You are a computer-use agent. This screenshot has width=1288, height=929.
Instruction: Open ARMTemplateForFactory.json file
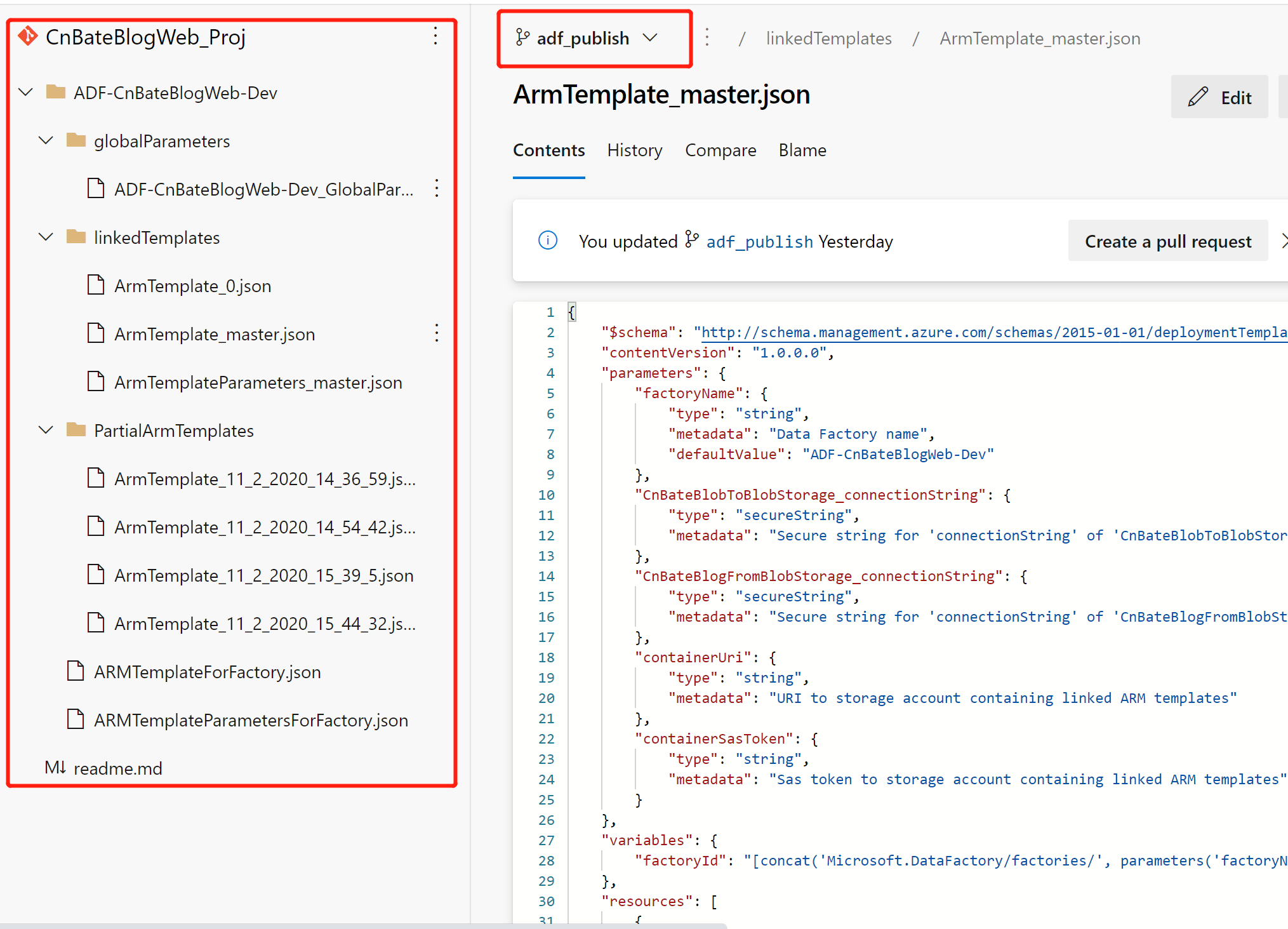pyautogui.click(x=208, y=672)
